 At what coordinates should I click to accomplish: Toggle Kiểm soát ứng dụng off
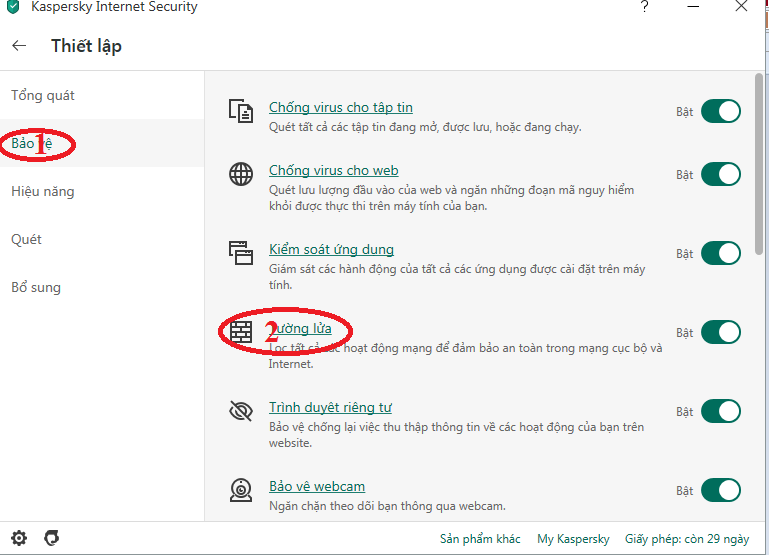tap(720, 253)
